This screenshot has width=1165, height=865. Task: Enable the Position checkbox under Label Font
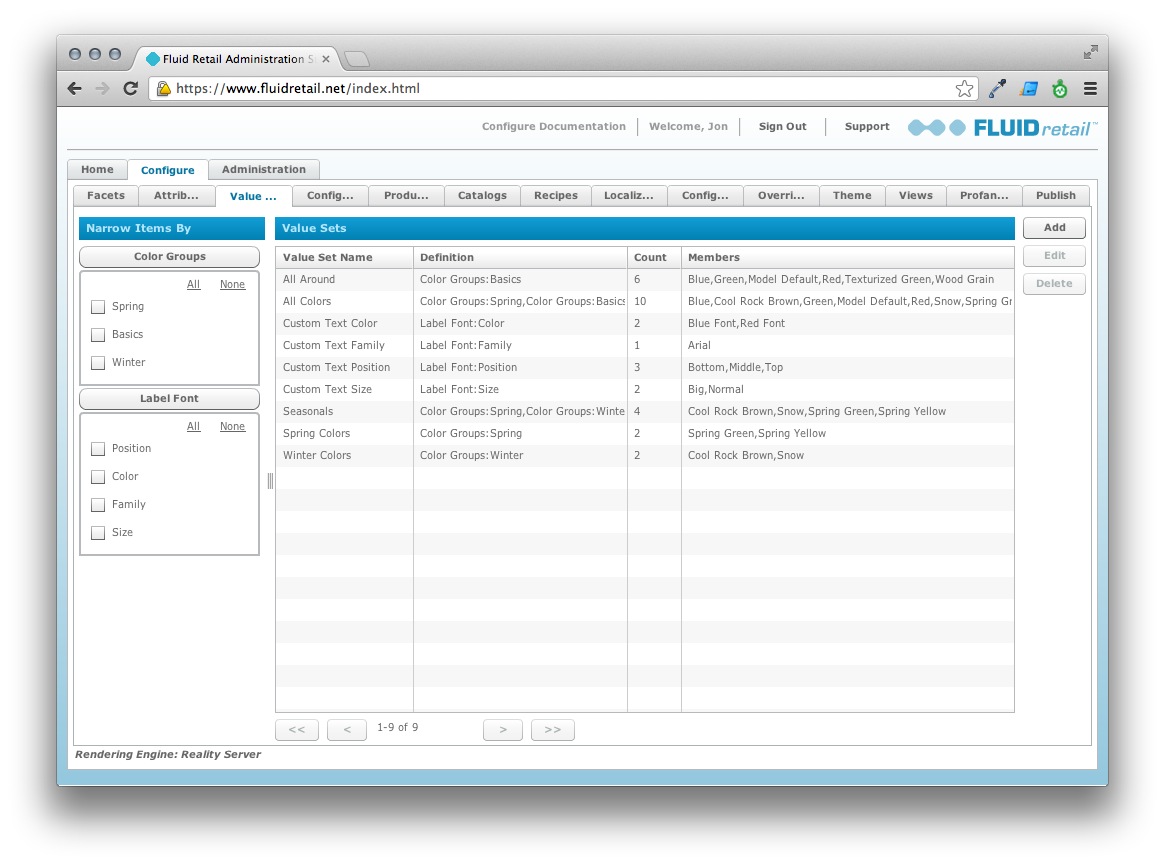97,448
